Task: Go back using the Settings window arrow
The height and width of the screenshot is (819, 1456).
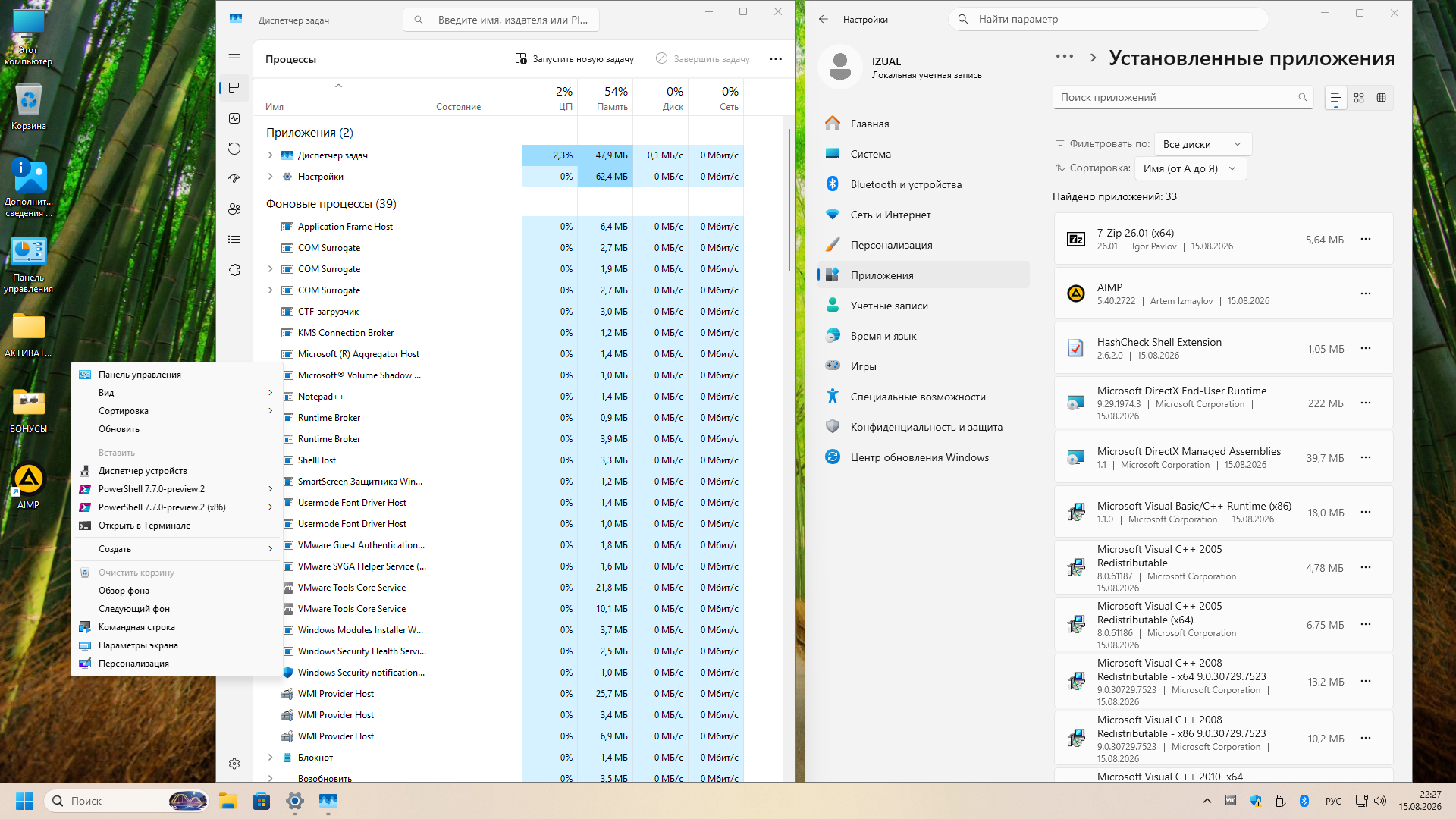Action: coord(824,19)
